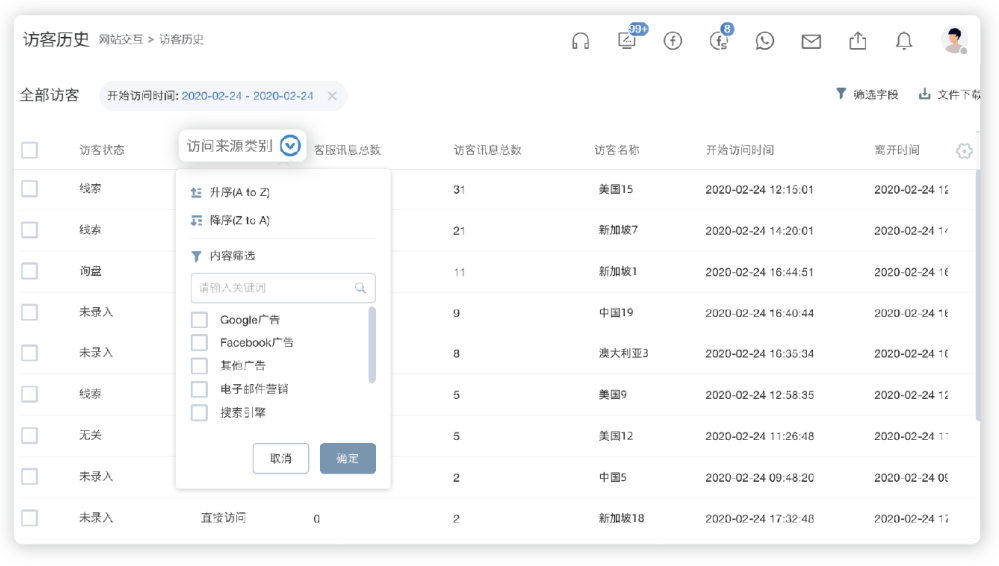Select the row checkbox for 中国5

(29, 476)
